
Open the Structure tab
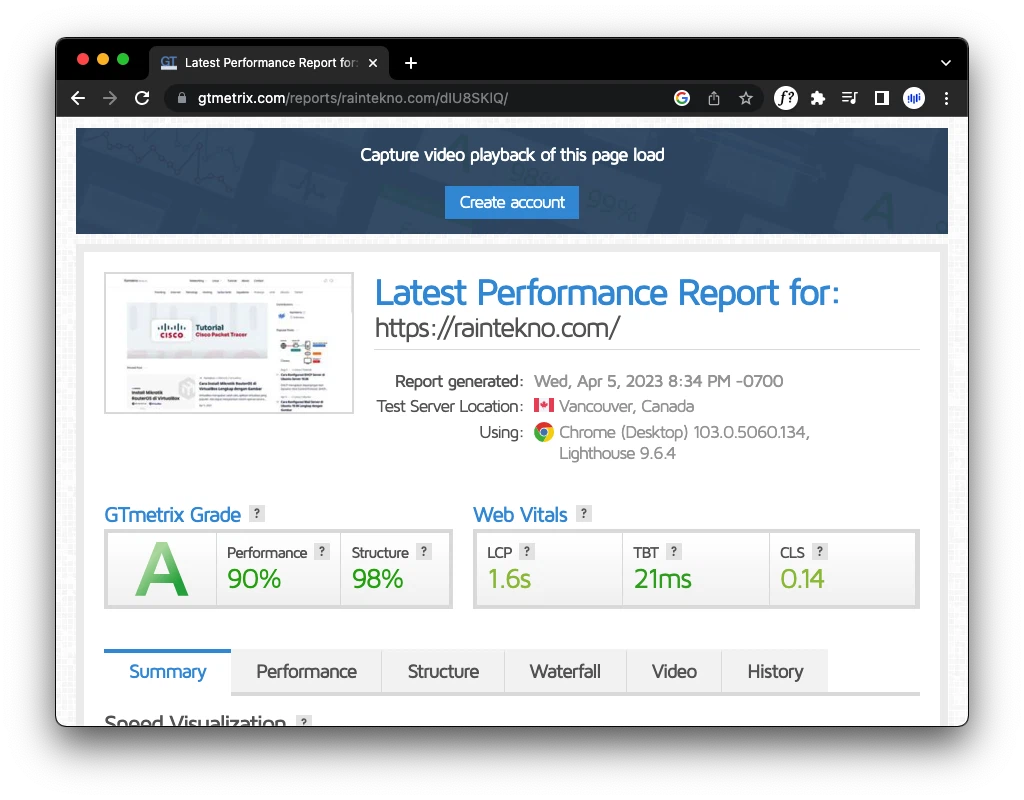tap(443, 672)
